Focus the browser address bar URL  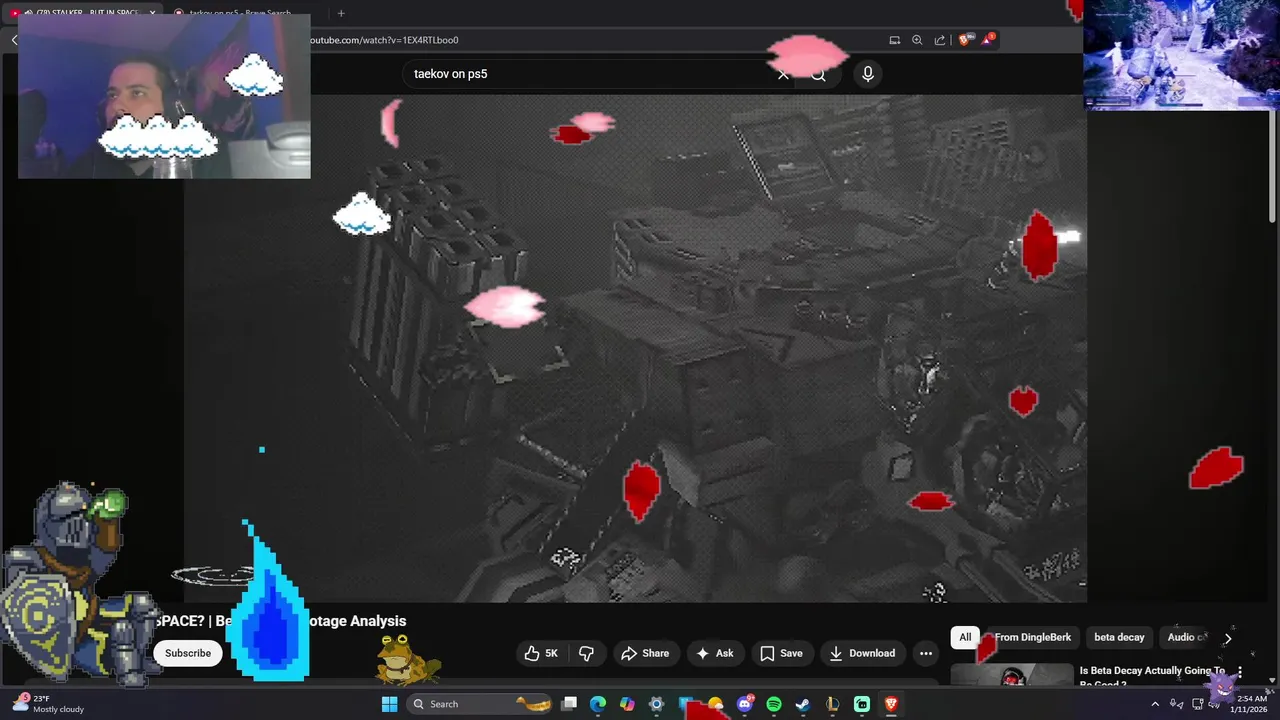pyautogui.click(x=383, y=40)
